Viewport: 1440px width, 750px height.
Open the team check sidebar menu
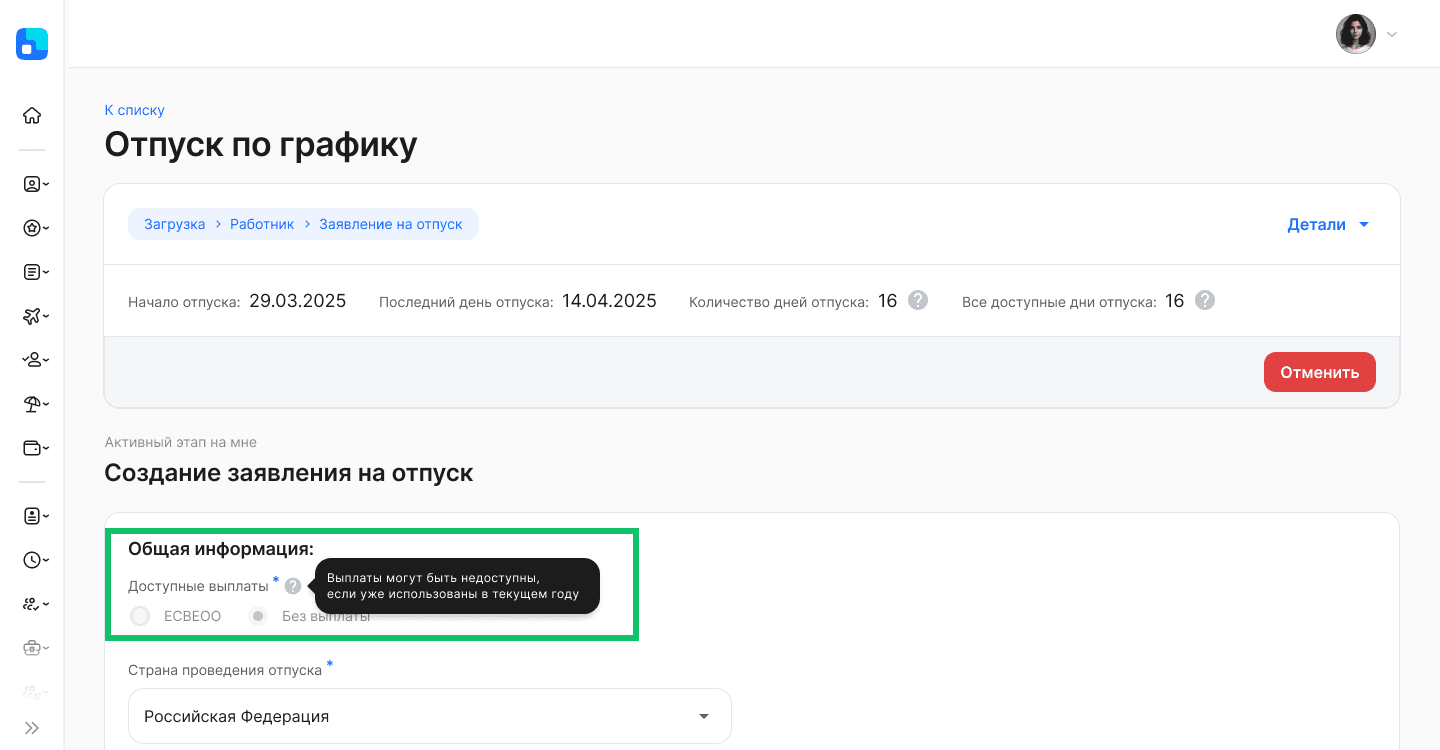pyautogui.click(x=36, y=604)
